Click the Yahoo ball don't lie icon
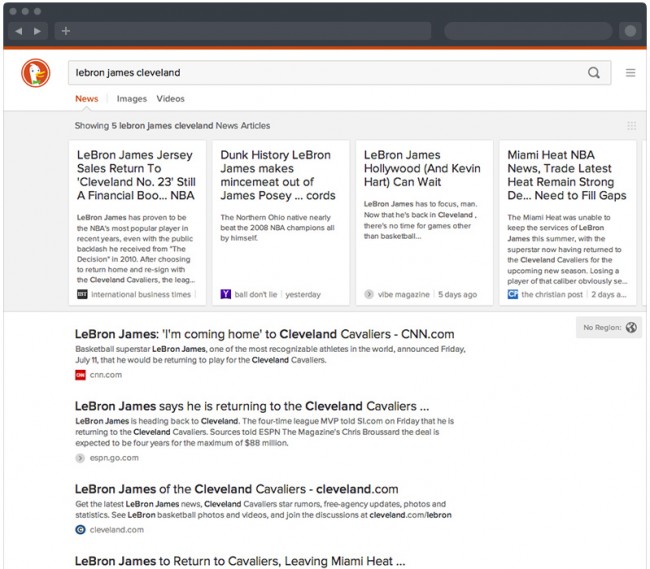The width and height of the screenshot is (650, 569). point(226,294)
